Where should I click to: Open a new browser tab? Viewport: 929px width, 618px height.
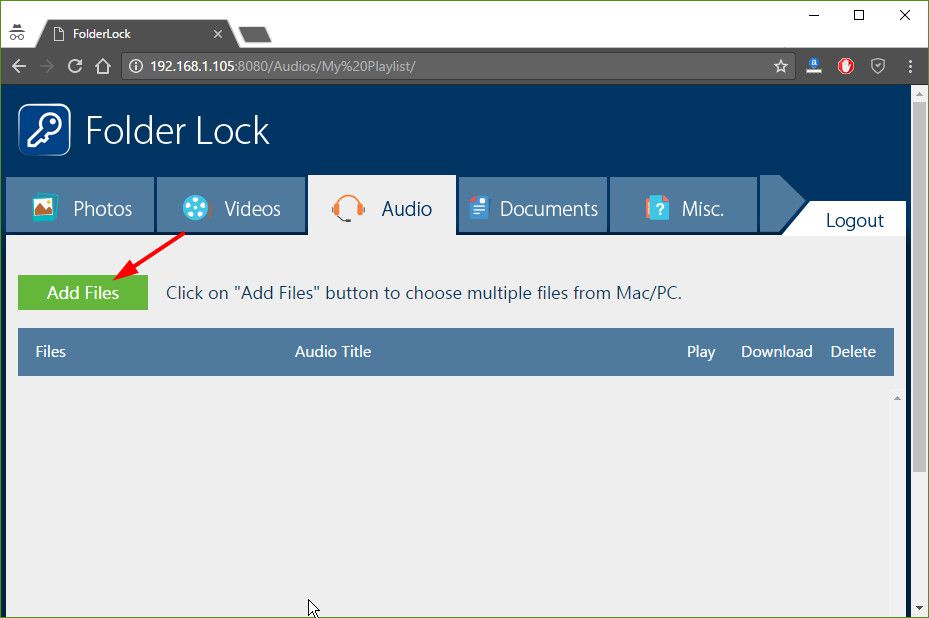[255, 34]
